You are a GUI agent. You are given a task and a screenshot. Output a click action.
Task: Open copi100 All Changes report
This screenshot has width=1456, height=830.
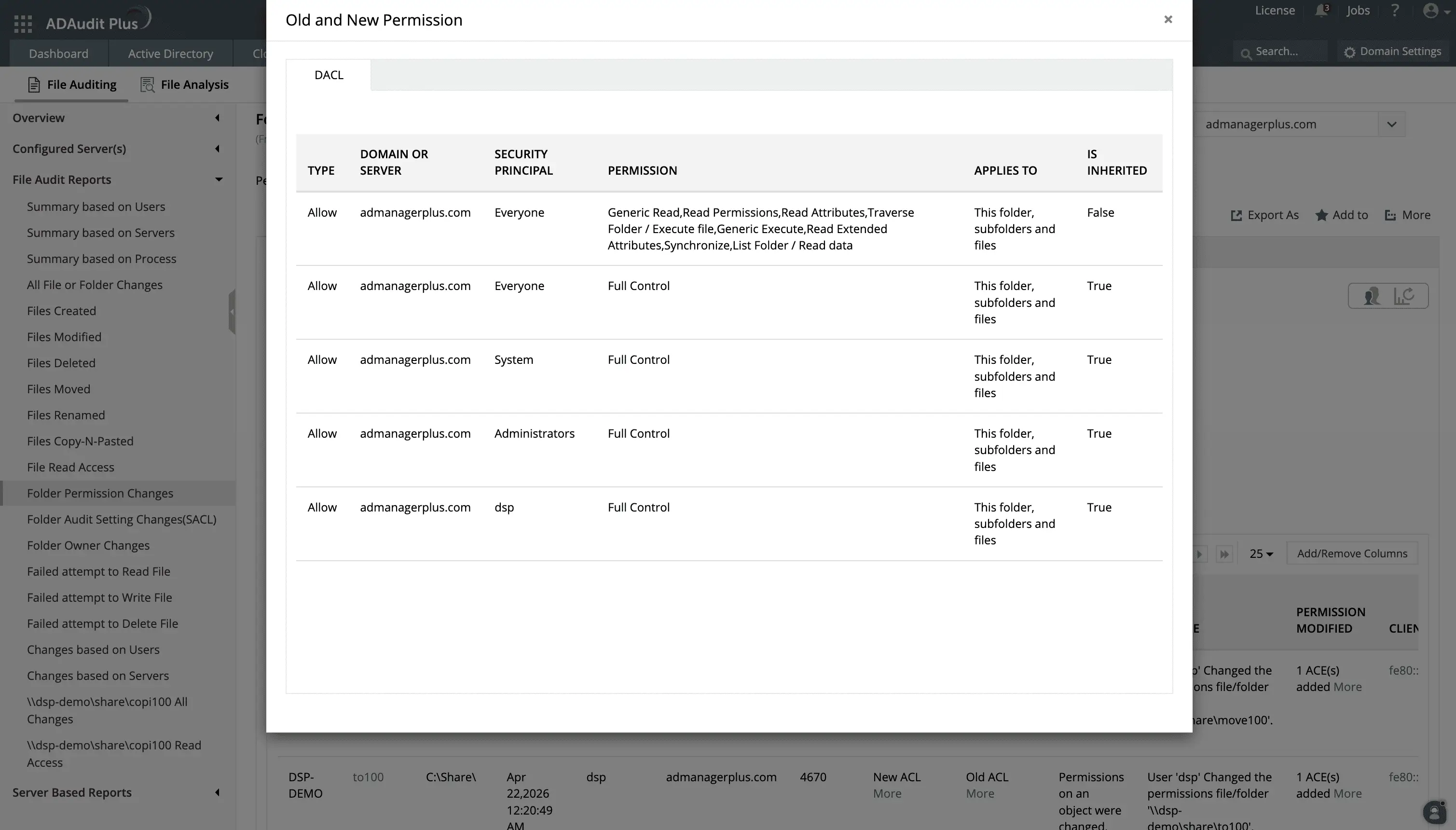point(107,711)
